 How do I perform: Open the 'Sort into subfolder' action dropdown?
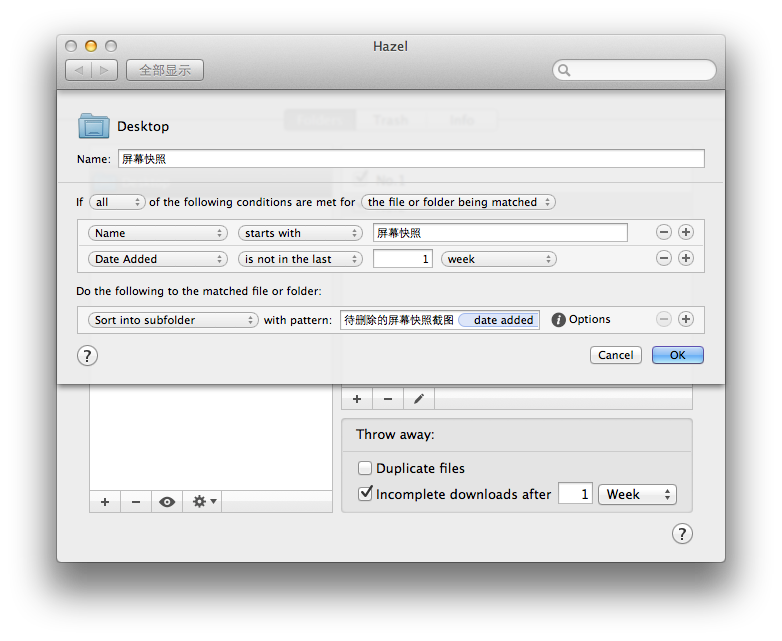173,320
